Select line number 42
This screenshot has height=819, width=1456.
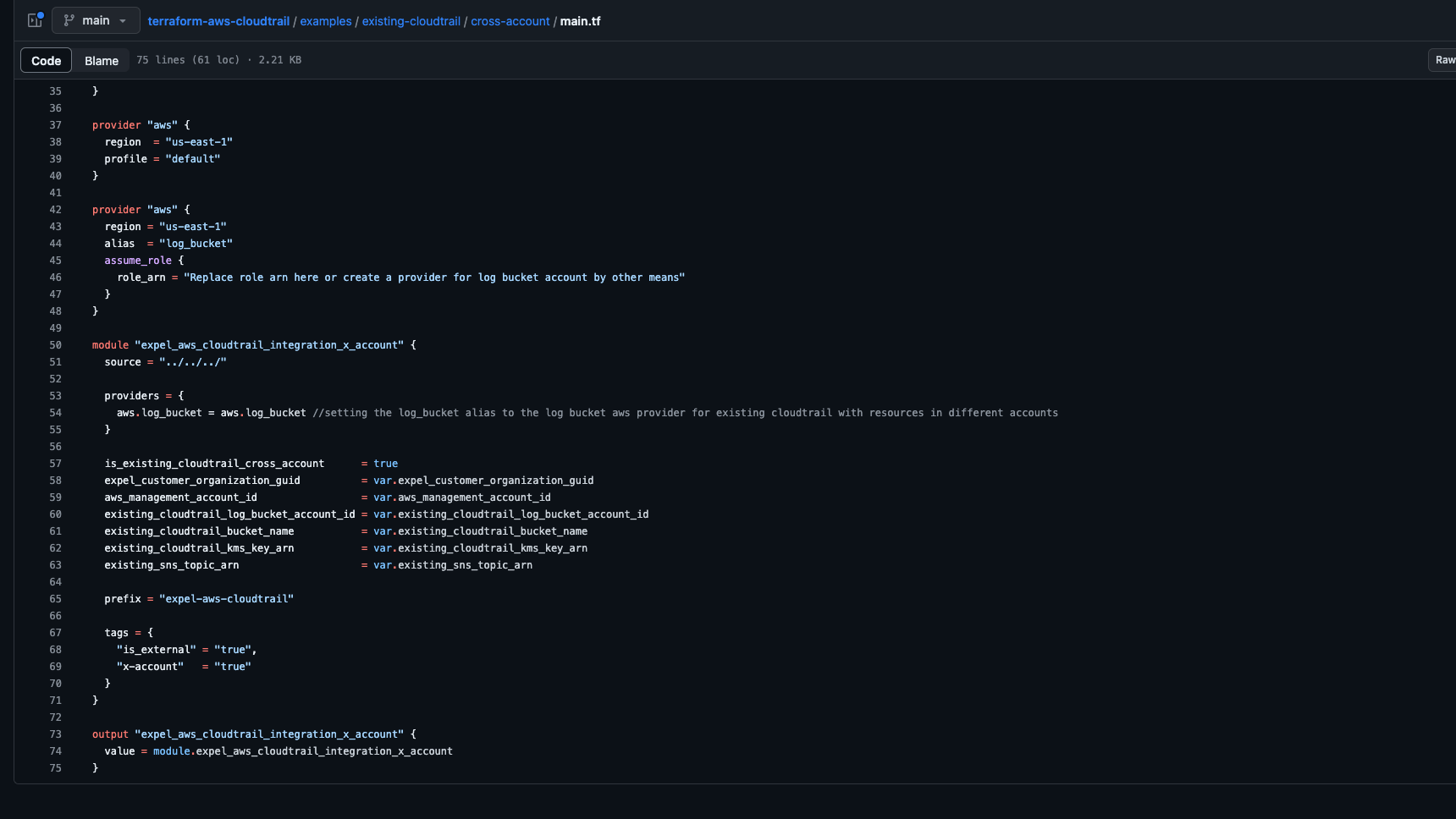55,210
